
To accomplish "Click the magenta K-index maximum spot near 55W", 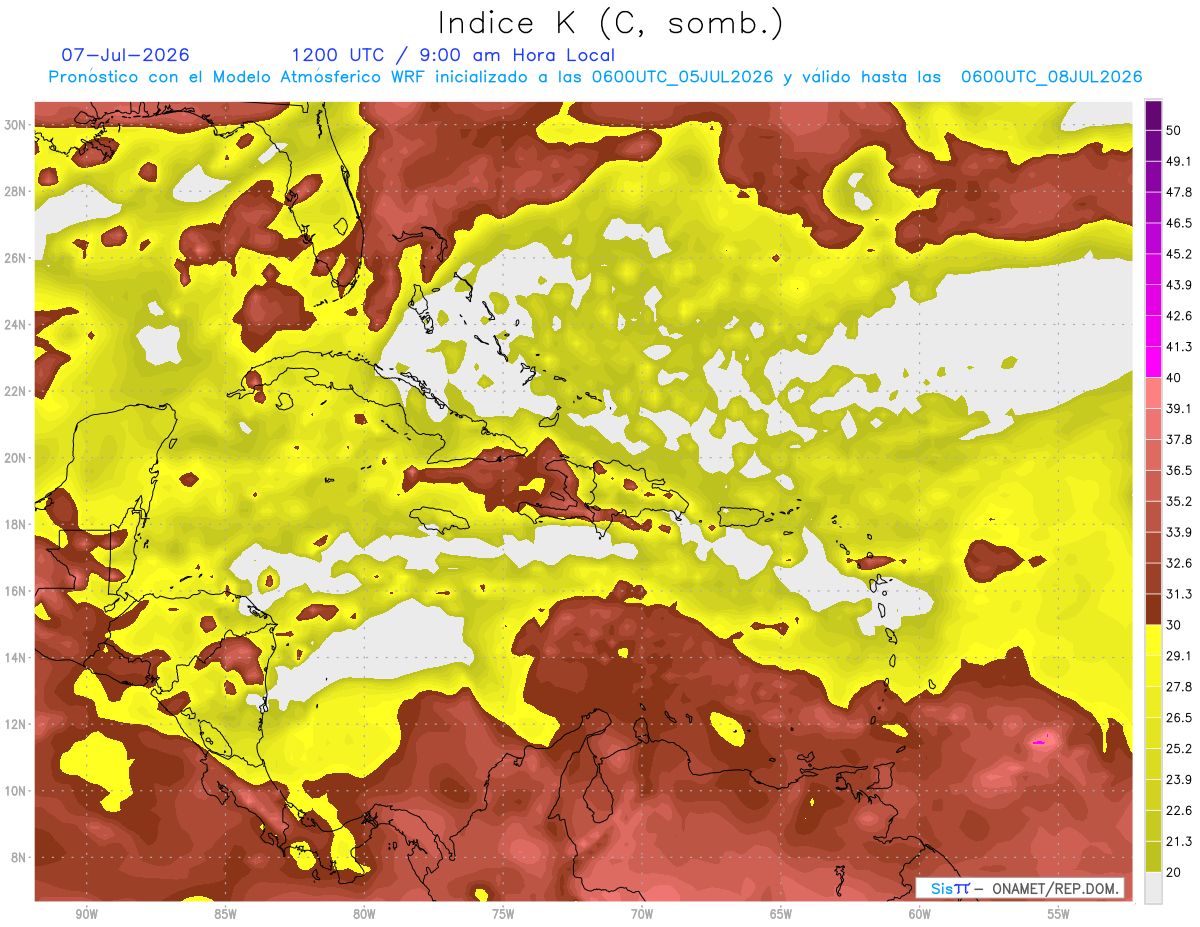I will [1039, 742].
